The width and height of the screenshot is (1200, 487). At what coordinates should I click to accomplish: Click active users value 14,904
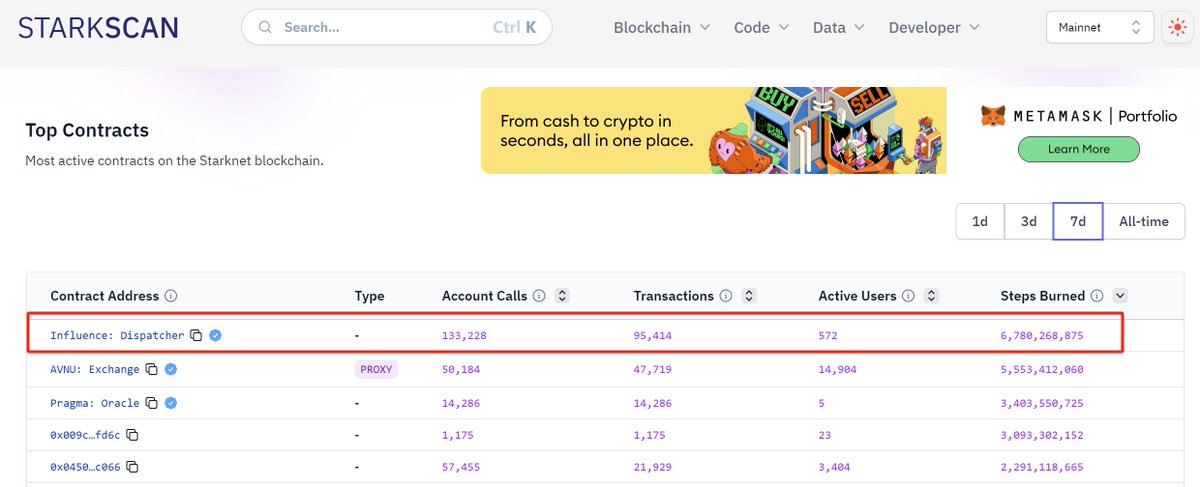tap(838, 369)
